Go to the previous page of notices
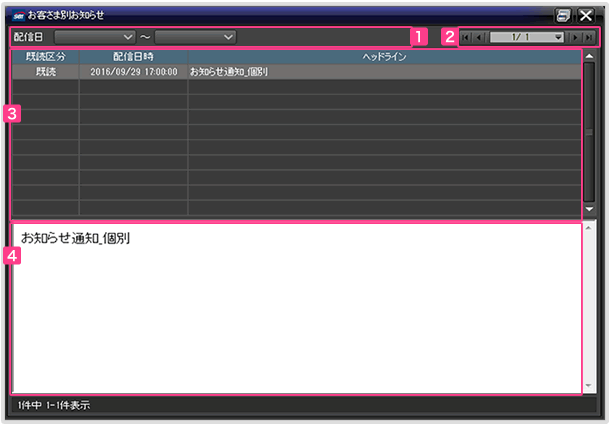This screenshot has width=610, height=426. pos(479,37)
